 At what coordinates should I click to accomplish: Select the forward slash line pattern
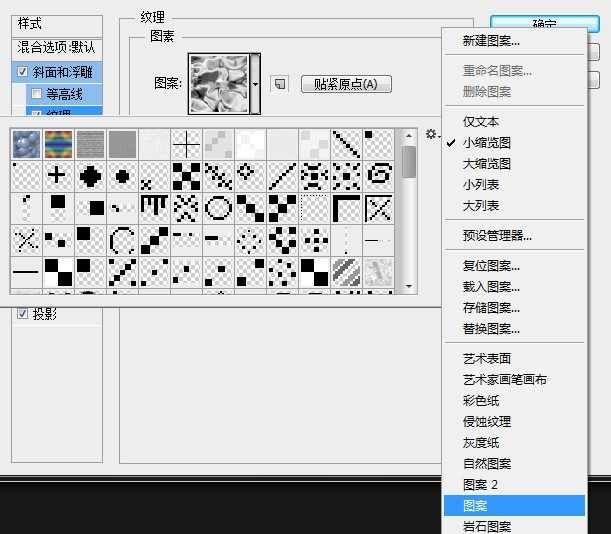click(282, 176)
